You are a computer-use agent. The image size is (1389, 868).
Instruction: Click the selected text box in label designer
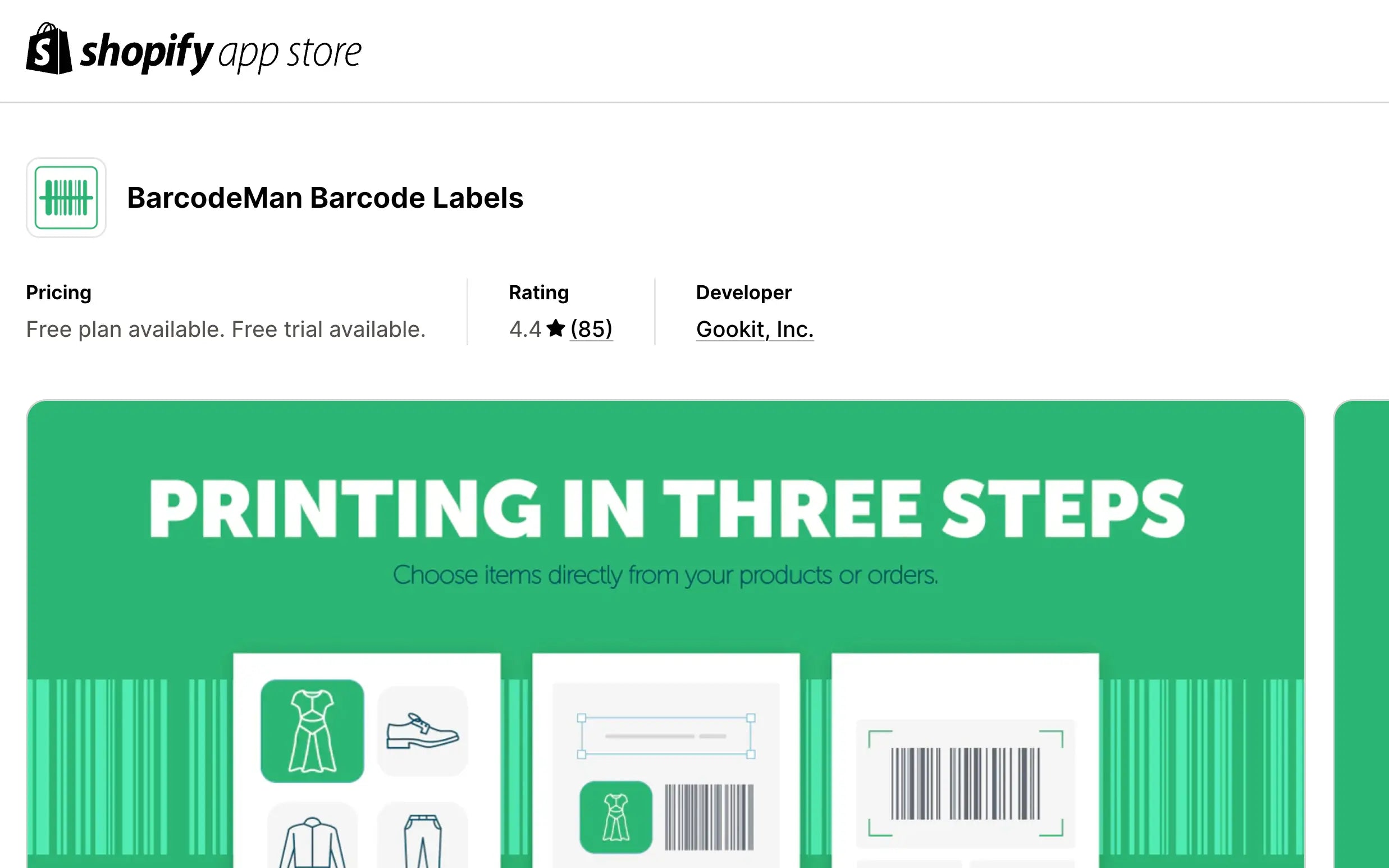coord(666,736)
